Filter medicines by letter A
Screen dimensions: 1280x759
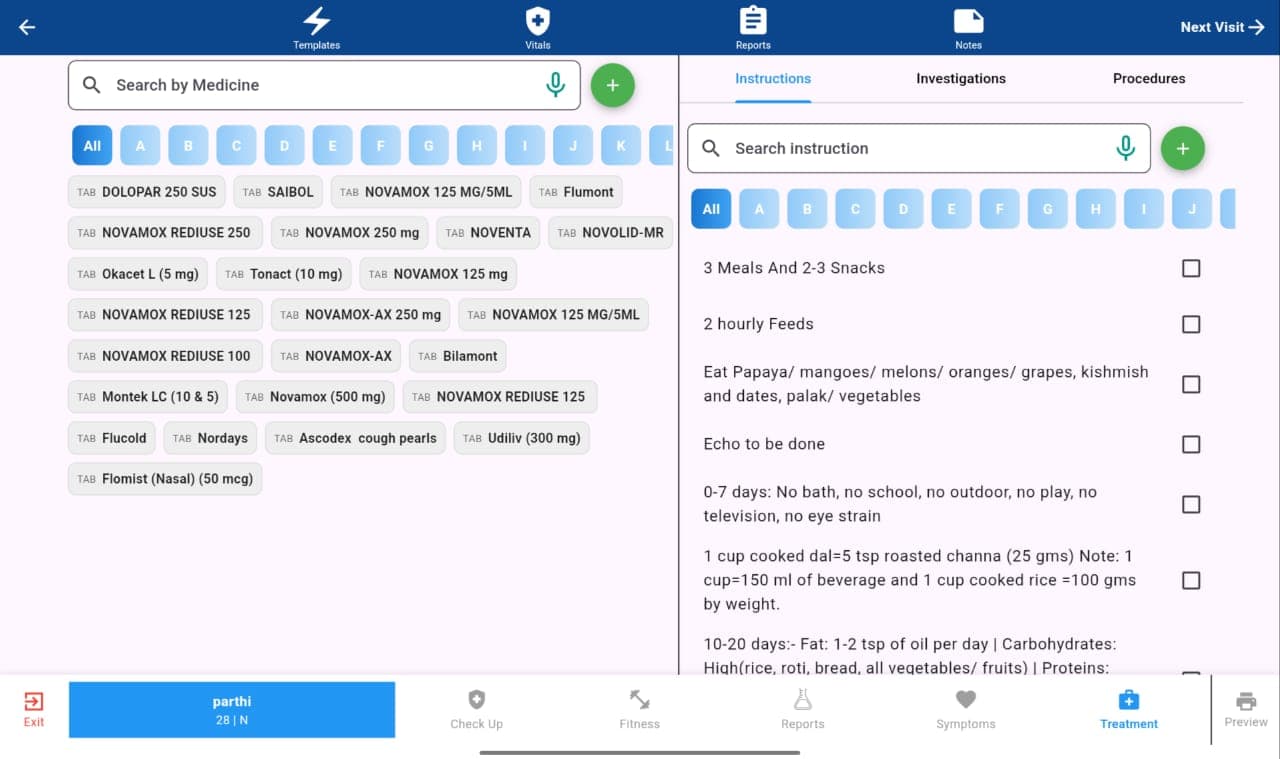click(x=140, y=145)
